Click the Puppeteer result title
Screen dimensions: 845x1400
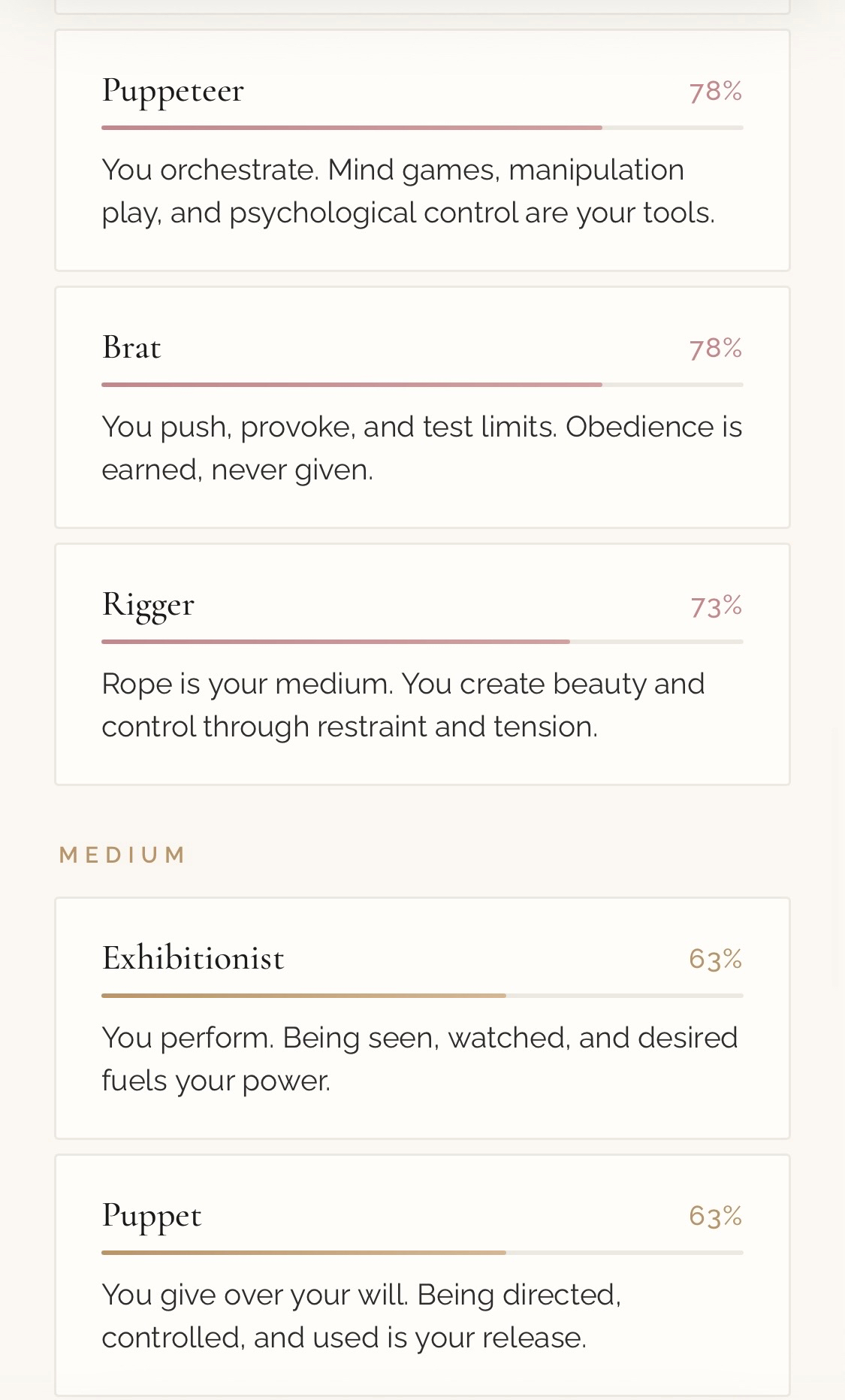(x=173, y=91)
